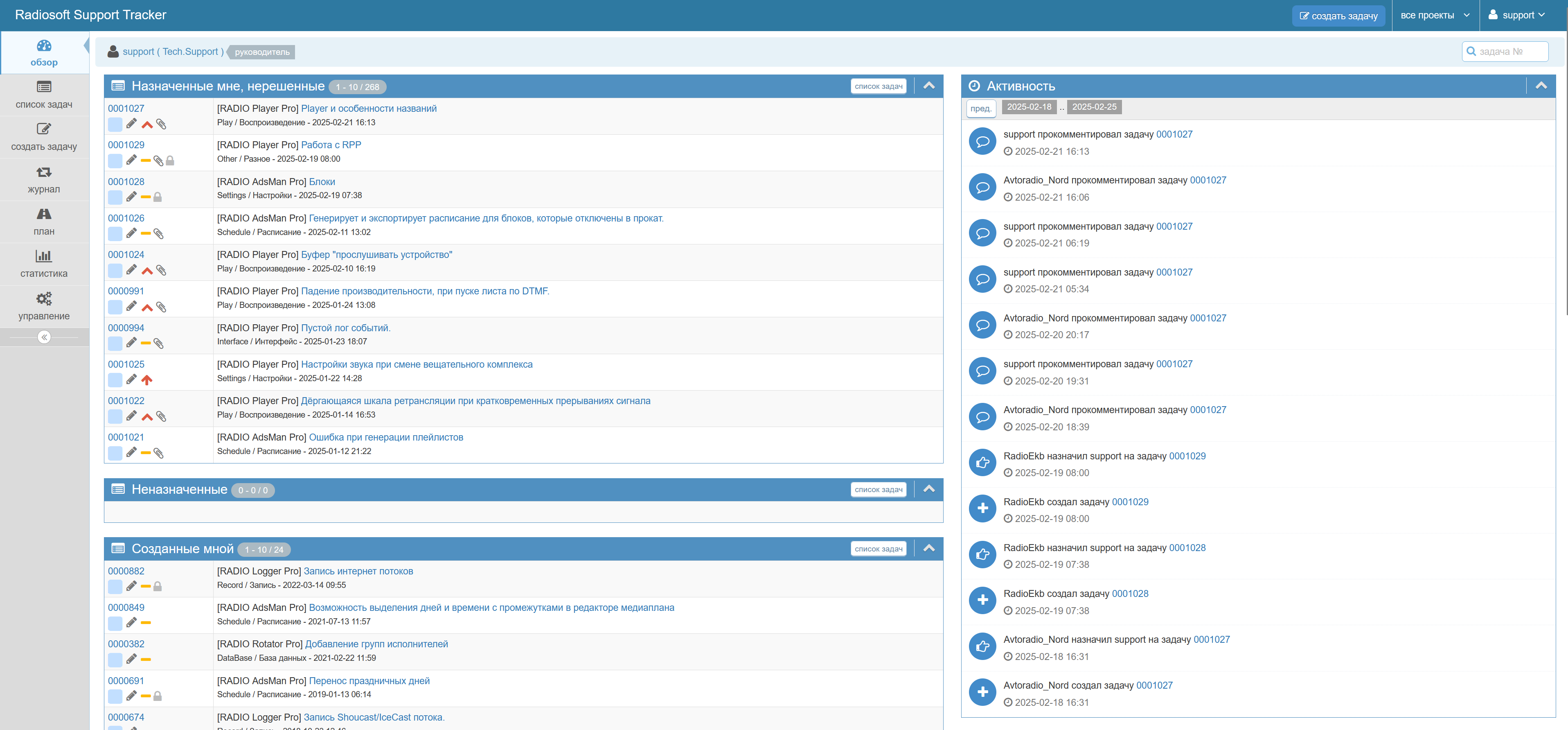
Task: Click список задач button in Неназначенные panel
Action: pos(879,490)
